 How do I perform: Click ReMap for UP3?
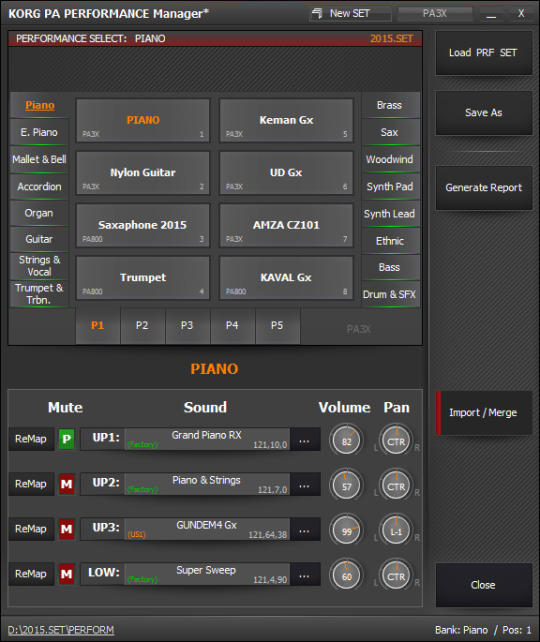click(x=31, y=529)
